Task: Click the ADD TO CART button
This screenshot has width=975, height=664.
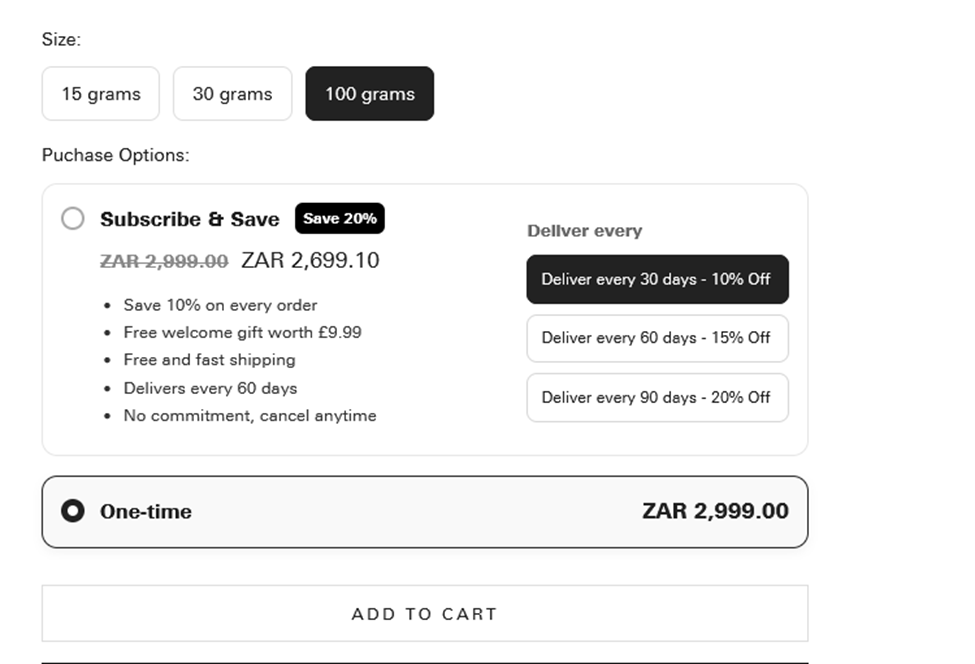Action: click(x=424, y=613)
